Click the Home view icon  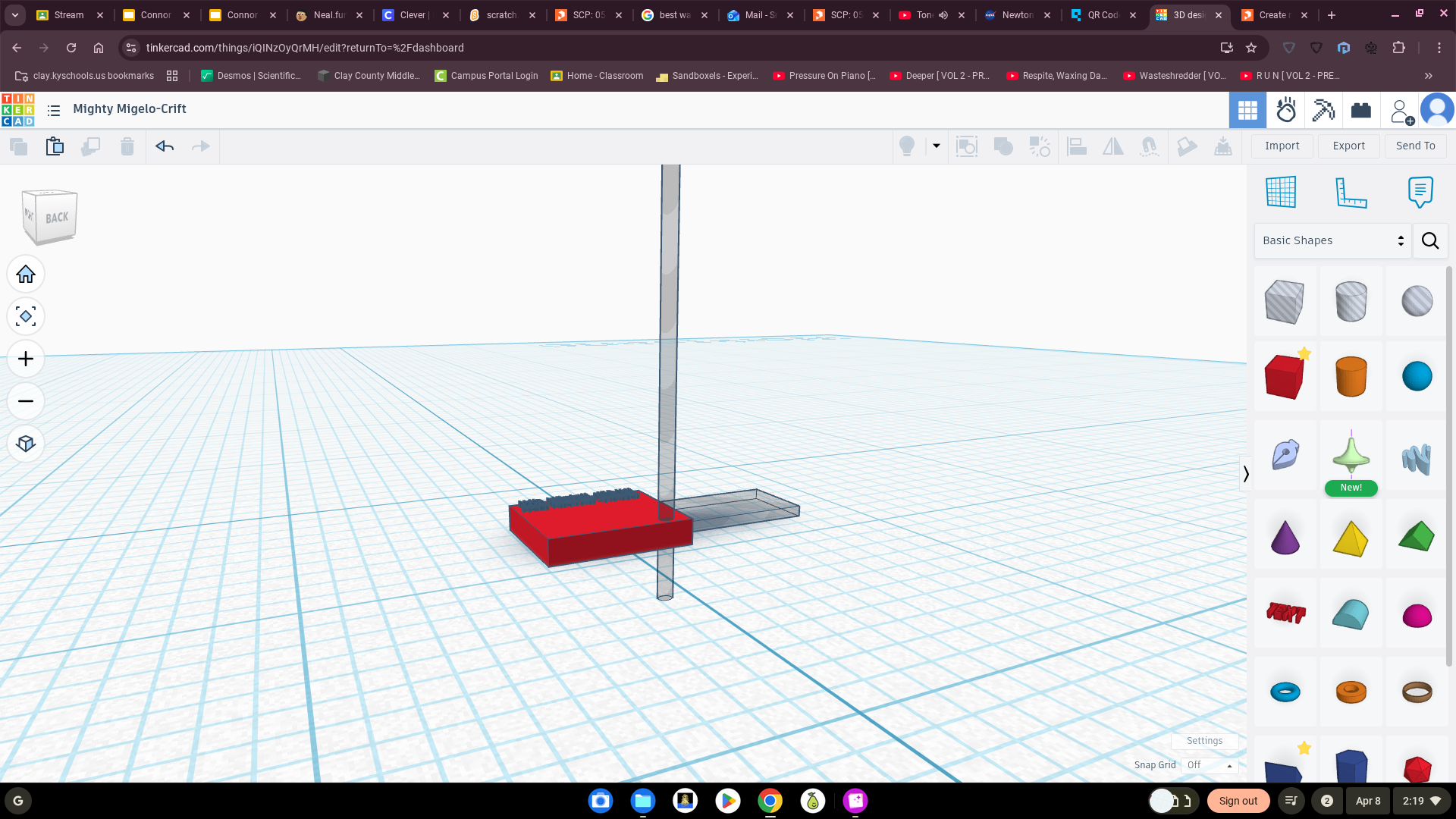pos(26,274)
